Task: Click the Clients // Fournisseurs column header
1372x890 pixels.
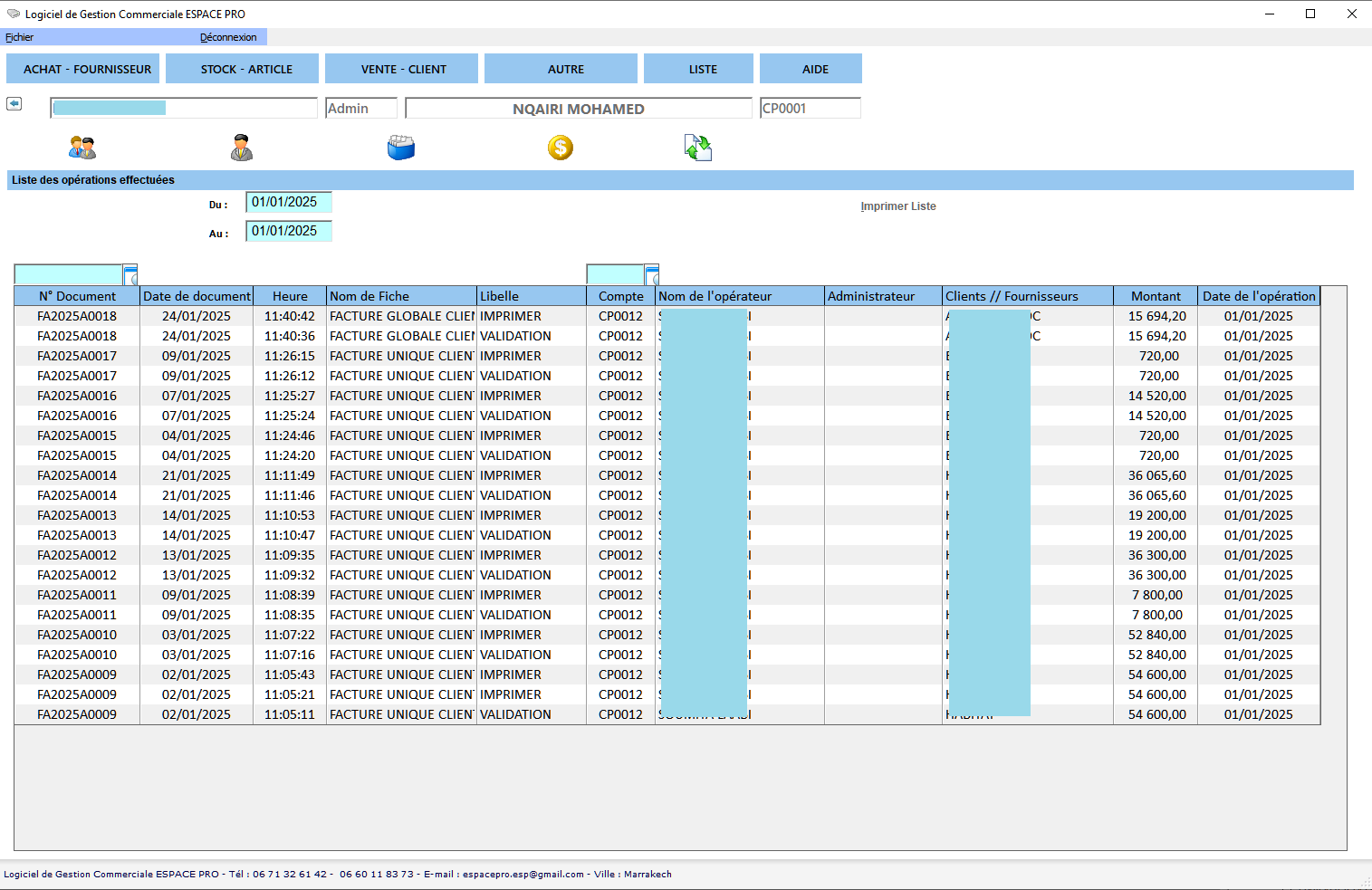Action: 1028,296
